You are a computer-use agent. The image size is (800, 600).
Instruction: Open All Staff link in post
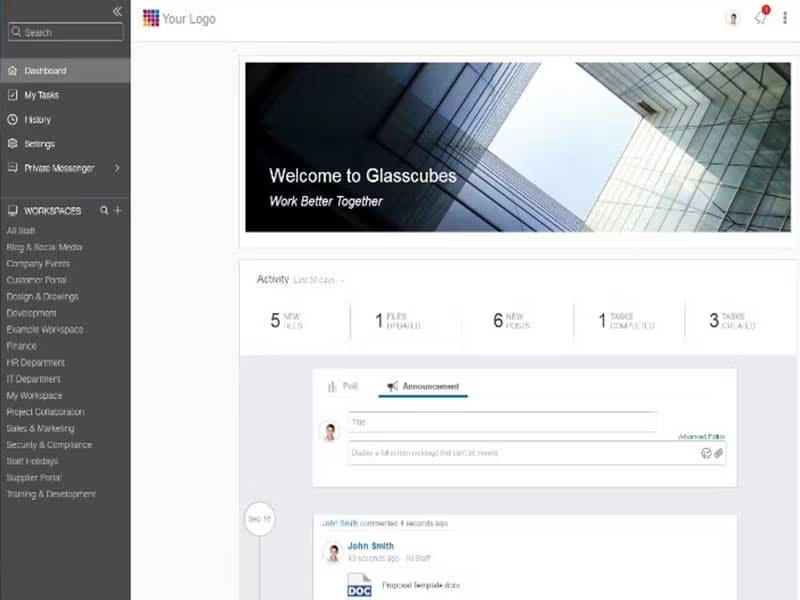[x=418, y=559]
